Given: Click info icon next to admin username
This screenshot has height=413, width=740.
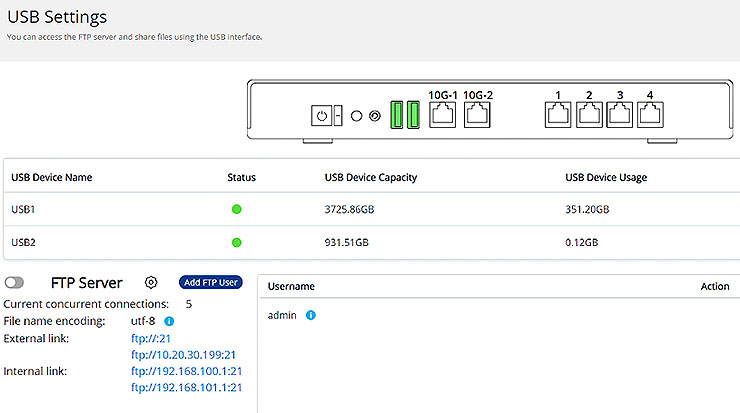Looking at the screenshot, I should pos(310,315).
